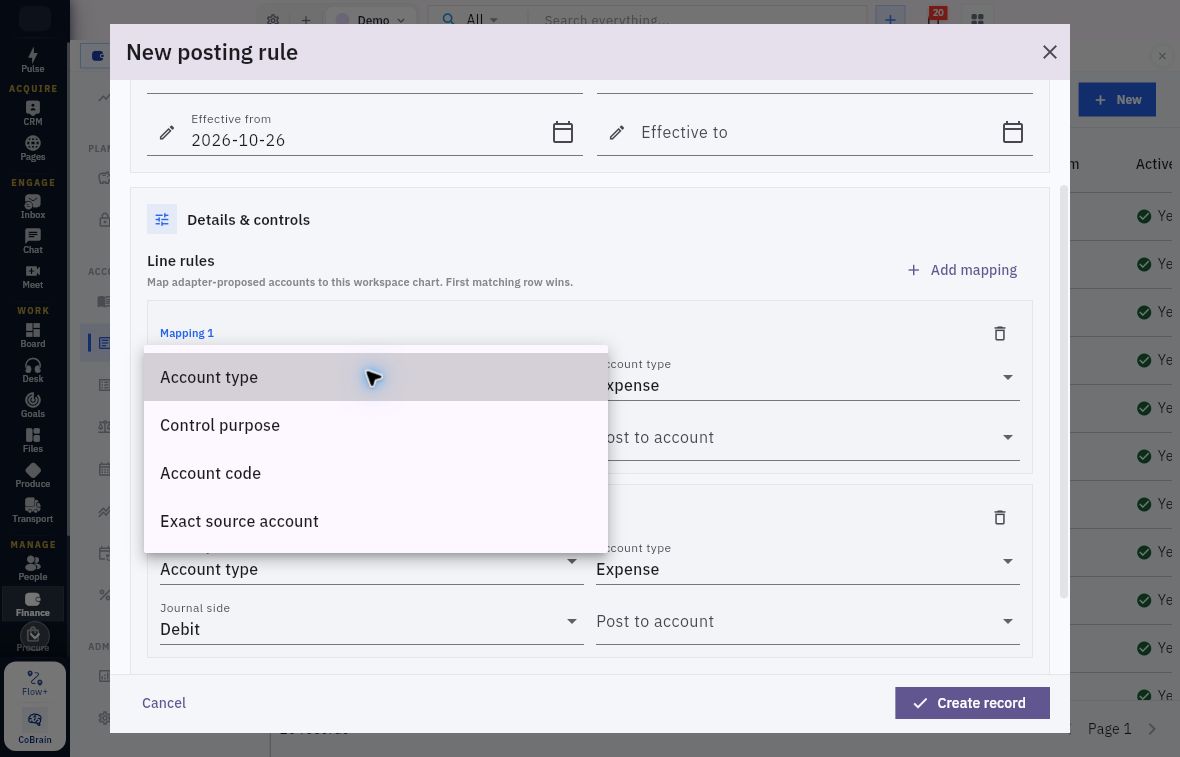Cancel the new posting rule
Screen dimensions: 1180x757
click(164, 703)
